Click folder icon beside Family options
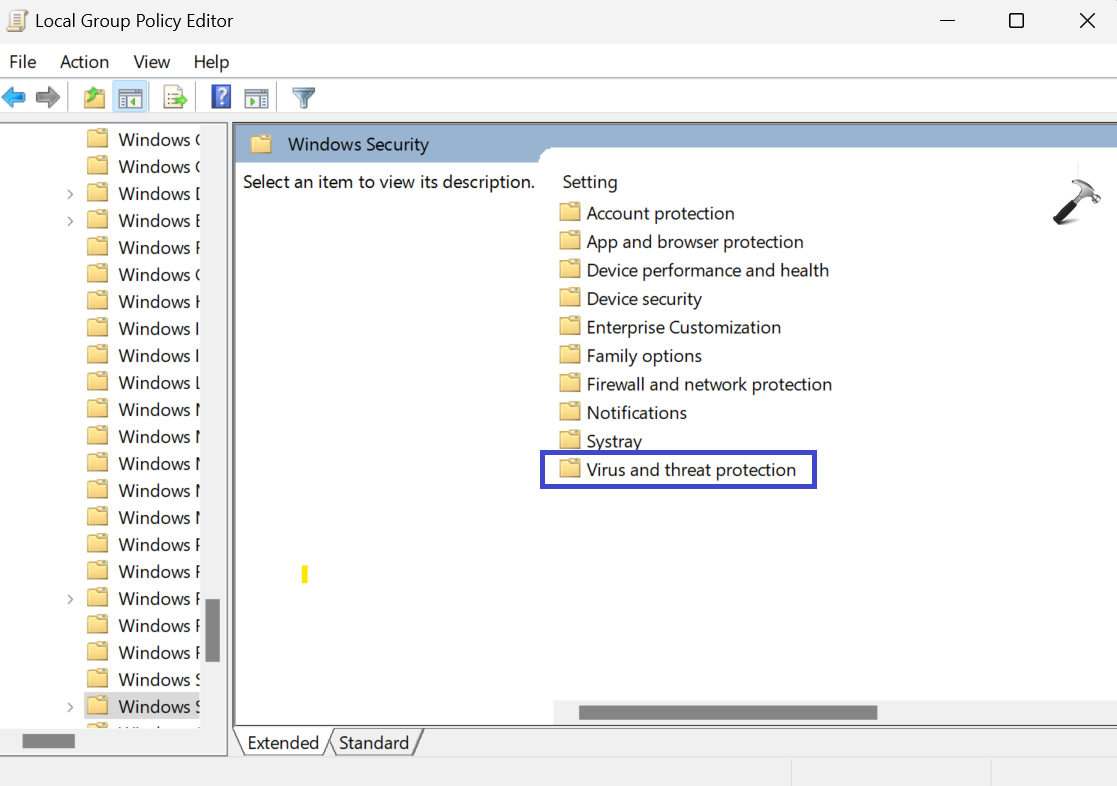 coord(569,355)
